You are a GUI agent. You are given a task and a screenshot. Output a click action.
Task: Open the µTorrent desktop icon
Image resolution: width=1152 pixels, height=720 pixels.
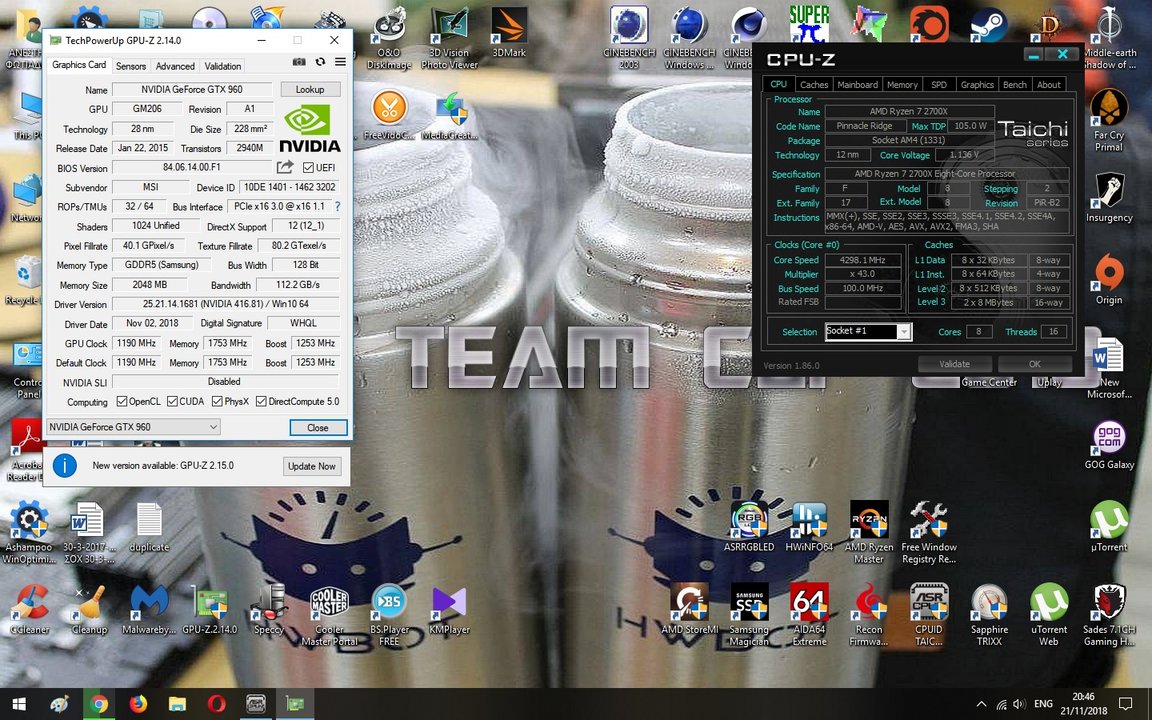(1109, 526)
